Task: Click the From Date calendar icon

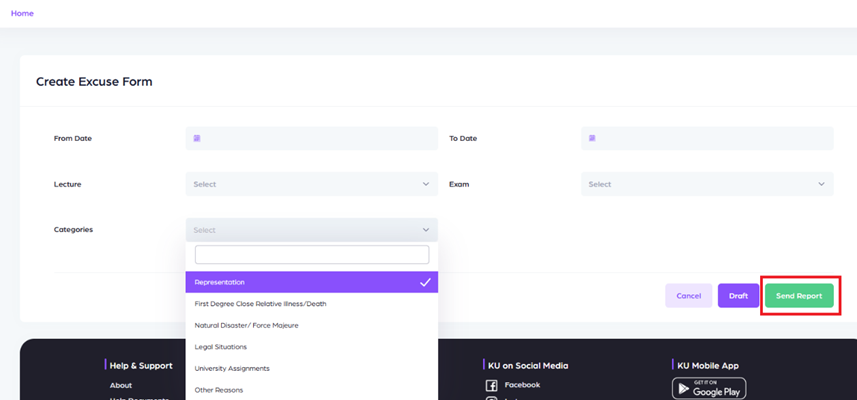Action: coord(197,138)
